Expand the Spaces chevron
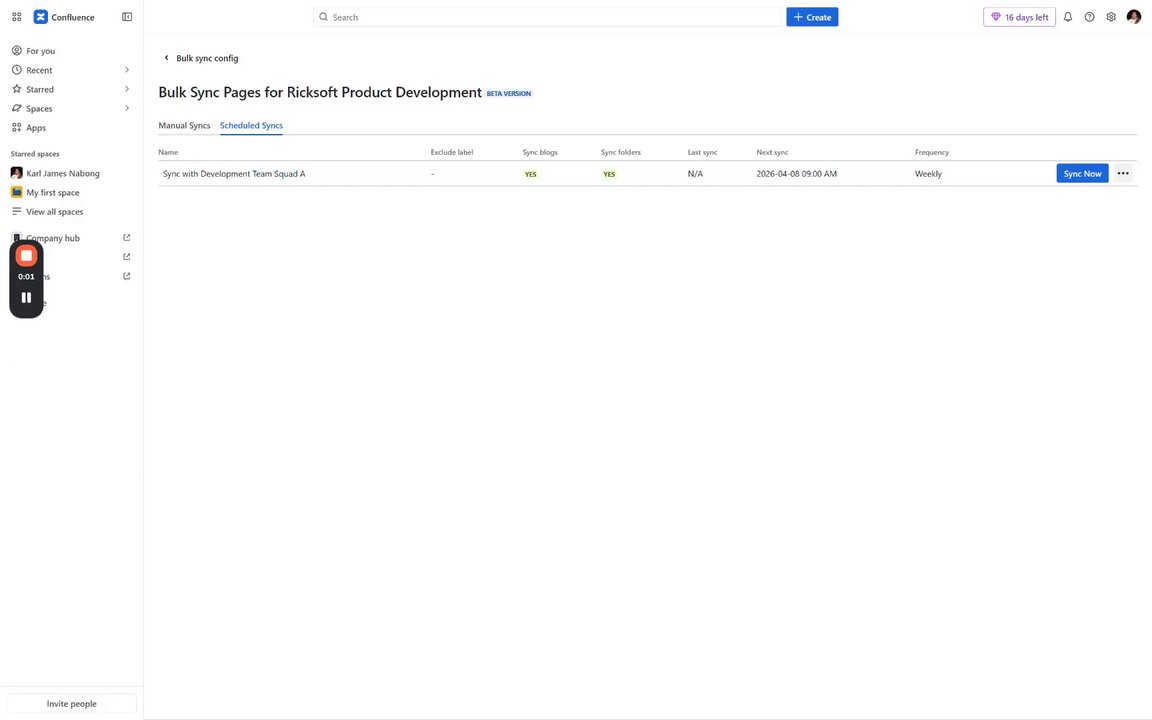This screenshot has height=720, width=1152. click(126, 108)
